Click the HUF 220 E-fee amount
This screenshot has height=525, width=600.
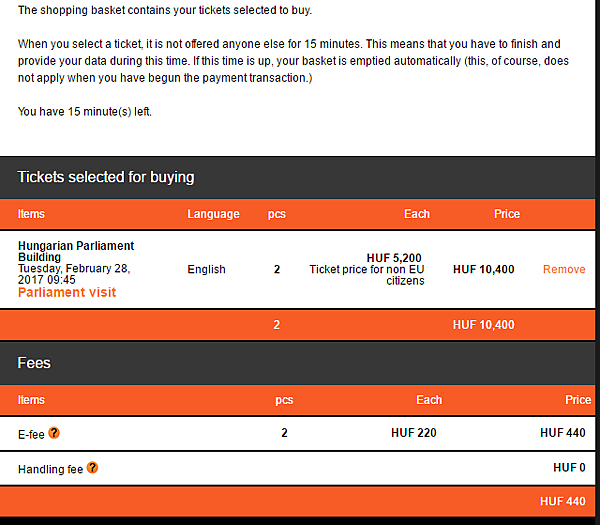[413, 433]
